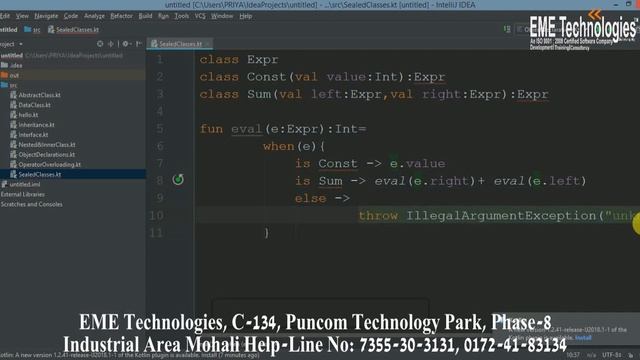Click the Build Project hammer icon
The width and height of the screenshot is (640, 360).
pos(507,29)
